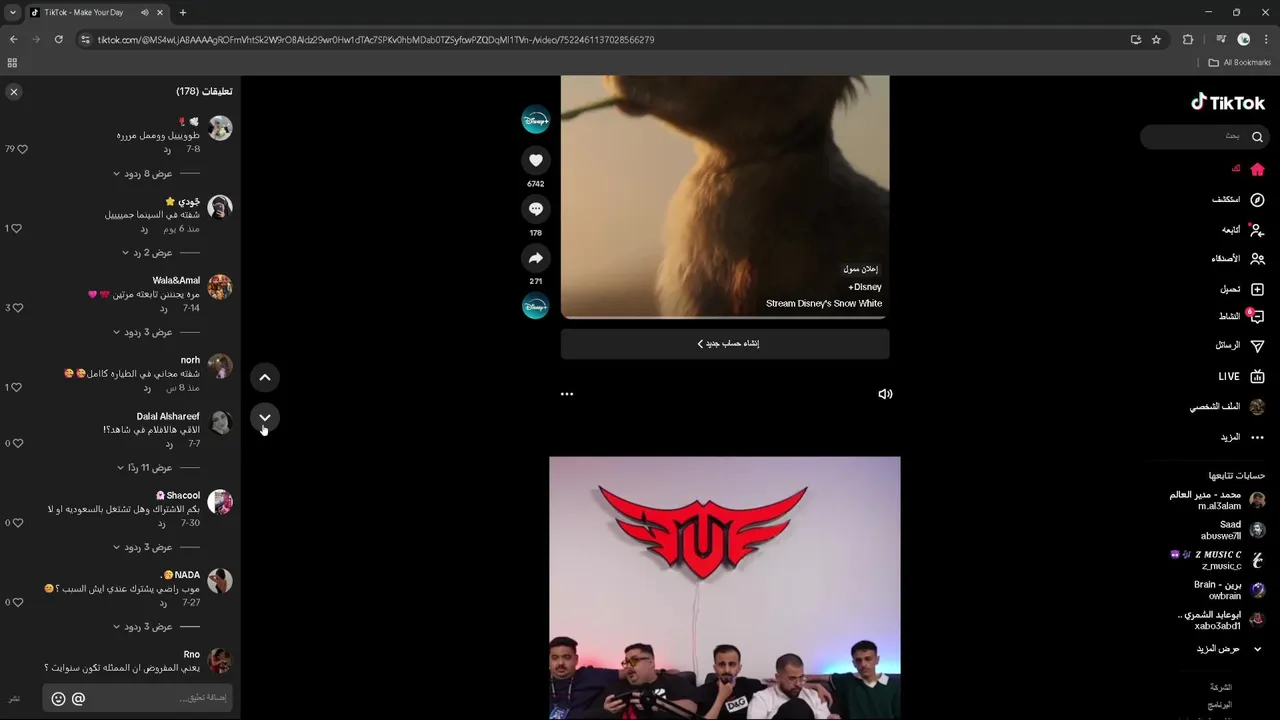
Task: Open the Friends (الأصدقاء) tab
Action: 1238,258
